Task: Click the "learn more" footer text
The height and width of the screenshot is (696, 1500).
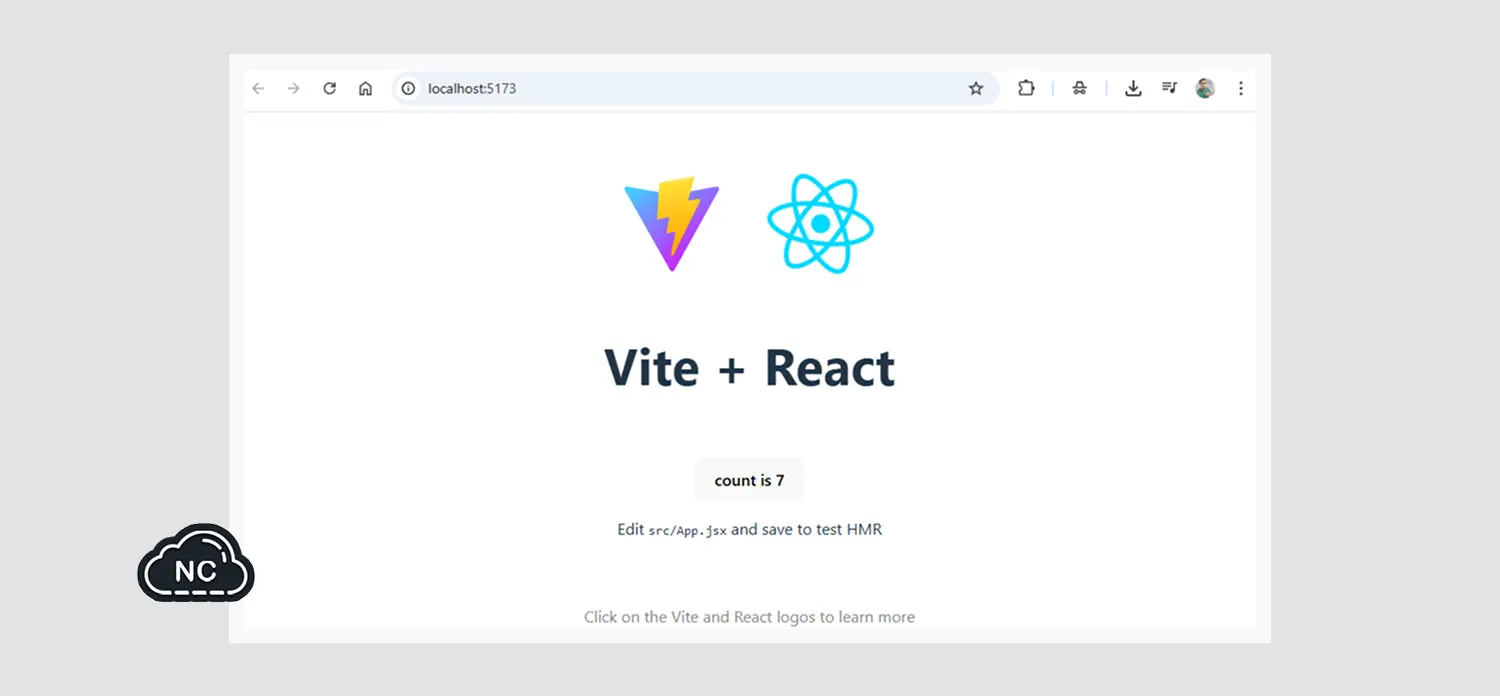Action: (876, 617)
